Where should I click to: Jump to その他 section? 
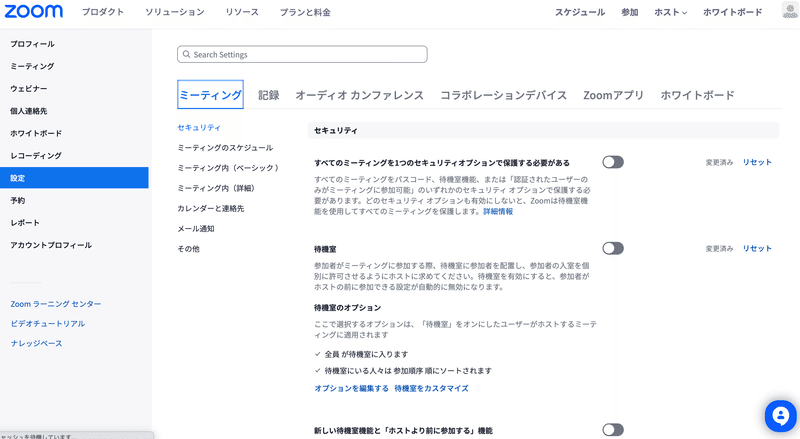pyautogui.click(x=188, y=249)
